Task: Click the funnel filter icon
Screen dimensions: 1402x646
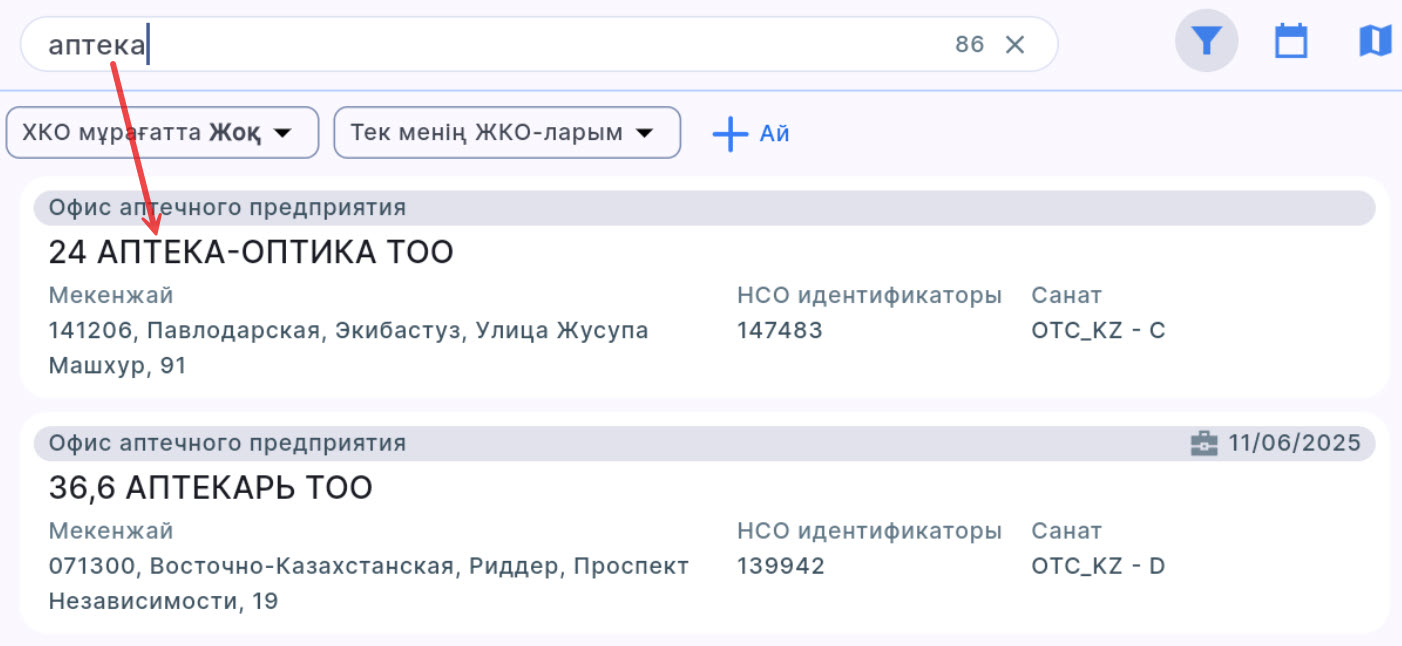Action: 1206,42
